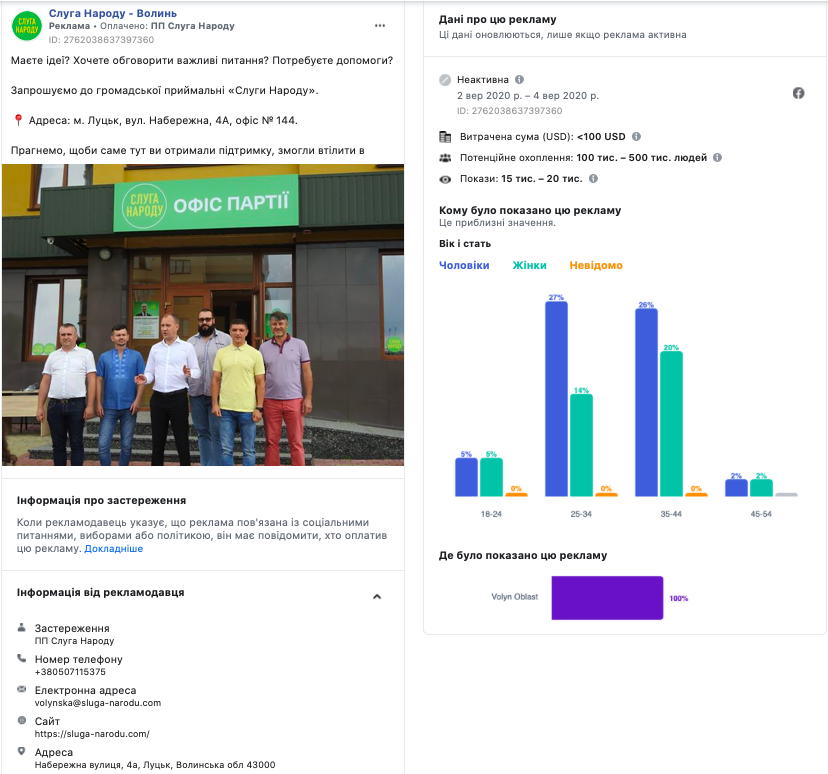
Task: Click info icon next to Неактивна status
Action: point(519,80)
